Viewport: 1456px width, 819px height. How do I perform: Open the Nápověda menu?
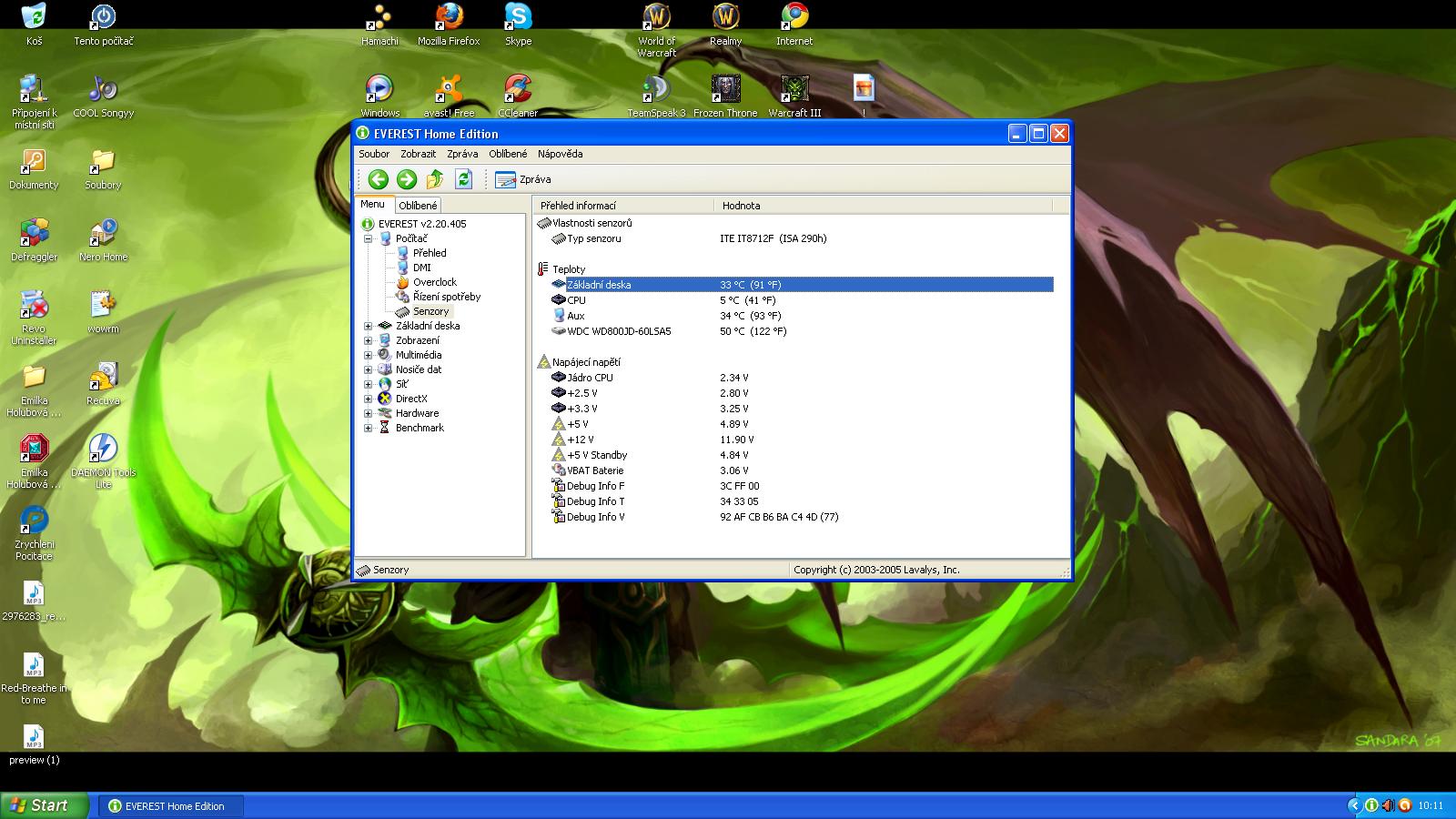point(560,154)
